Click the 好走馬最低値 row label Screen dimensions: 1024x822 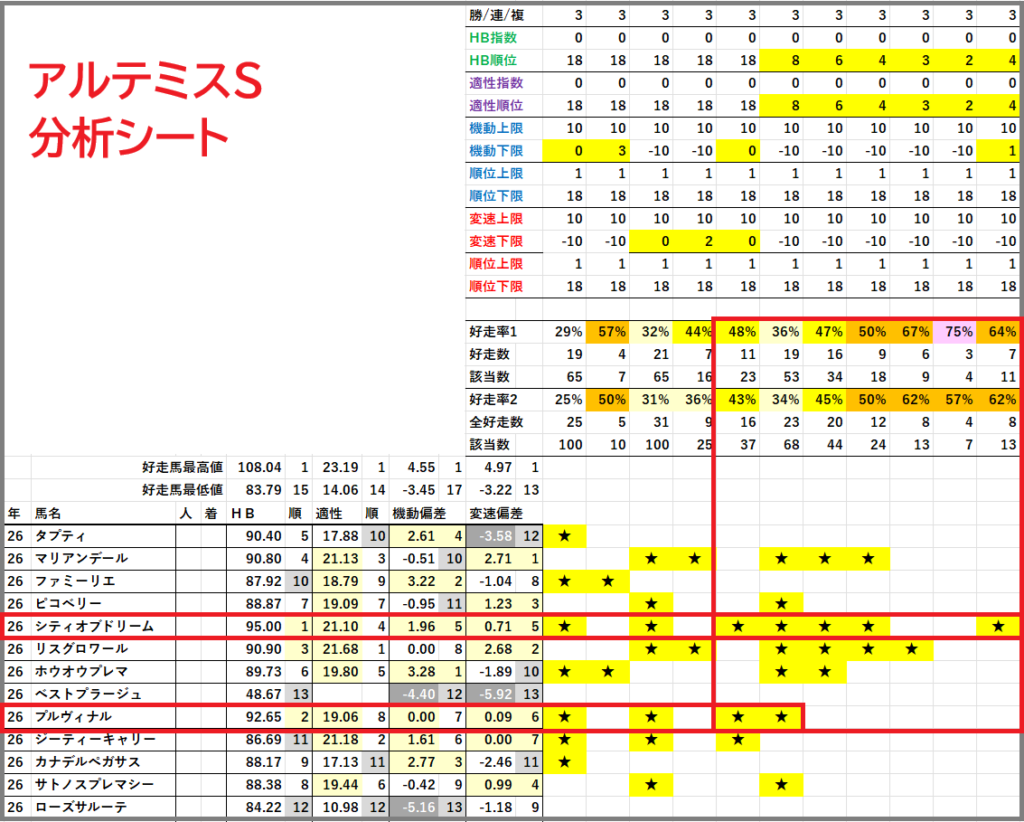point(182,490)
